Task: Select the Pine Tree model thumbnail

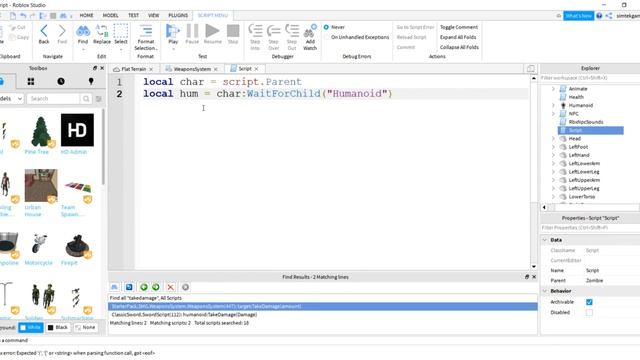Action: (41, 131)
